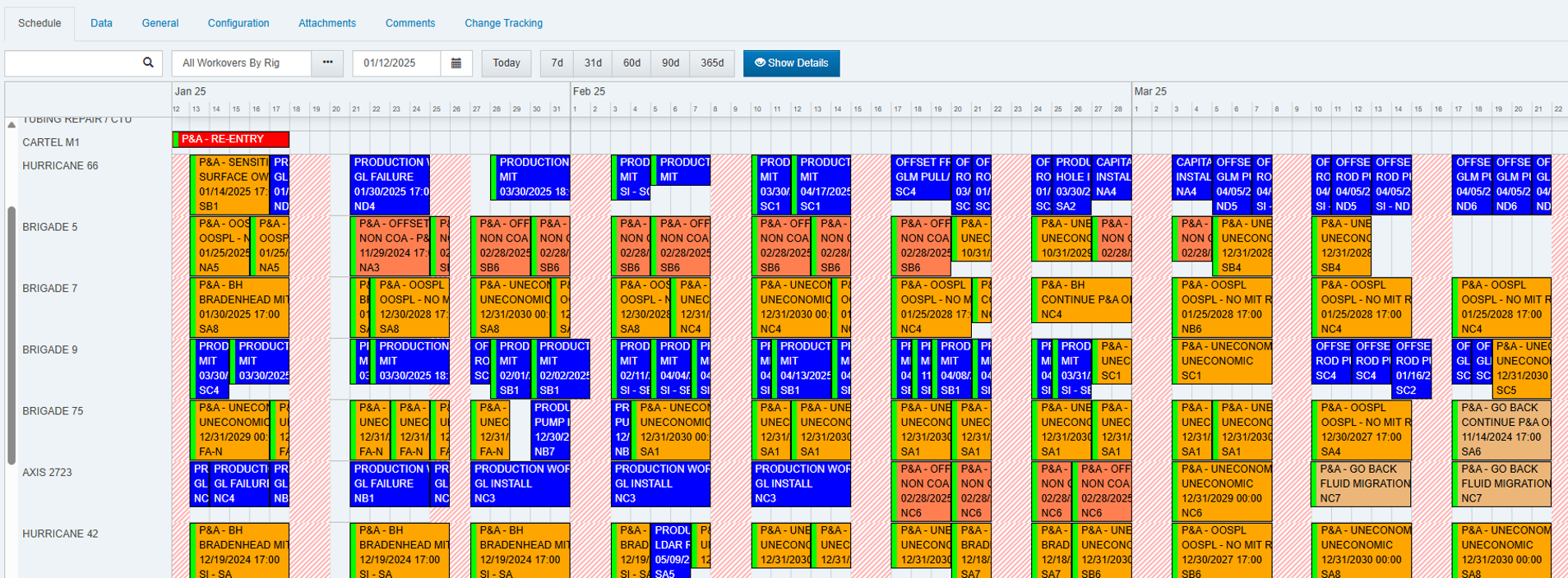Image resolution: width=1568 pixels, height=578 pixels.
Task: Click the date field showing 01/12/2025
Action: (396, 63)
